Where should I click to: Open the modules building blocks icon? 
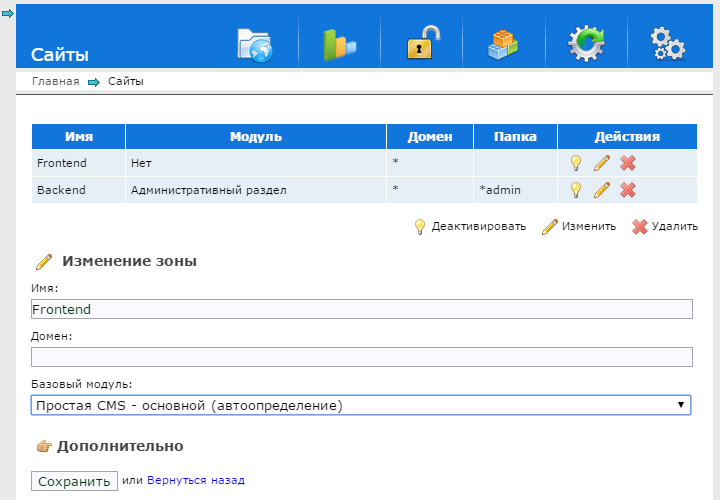pyautogui.click(x=503, y=45)
